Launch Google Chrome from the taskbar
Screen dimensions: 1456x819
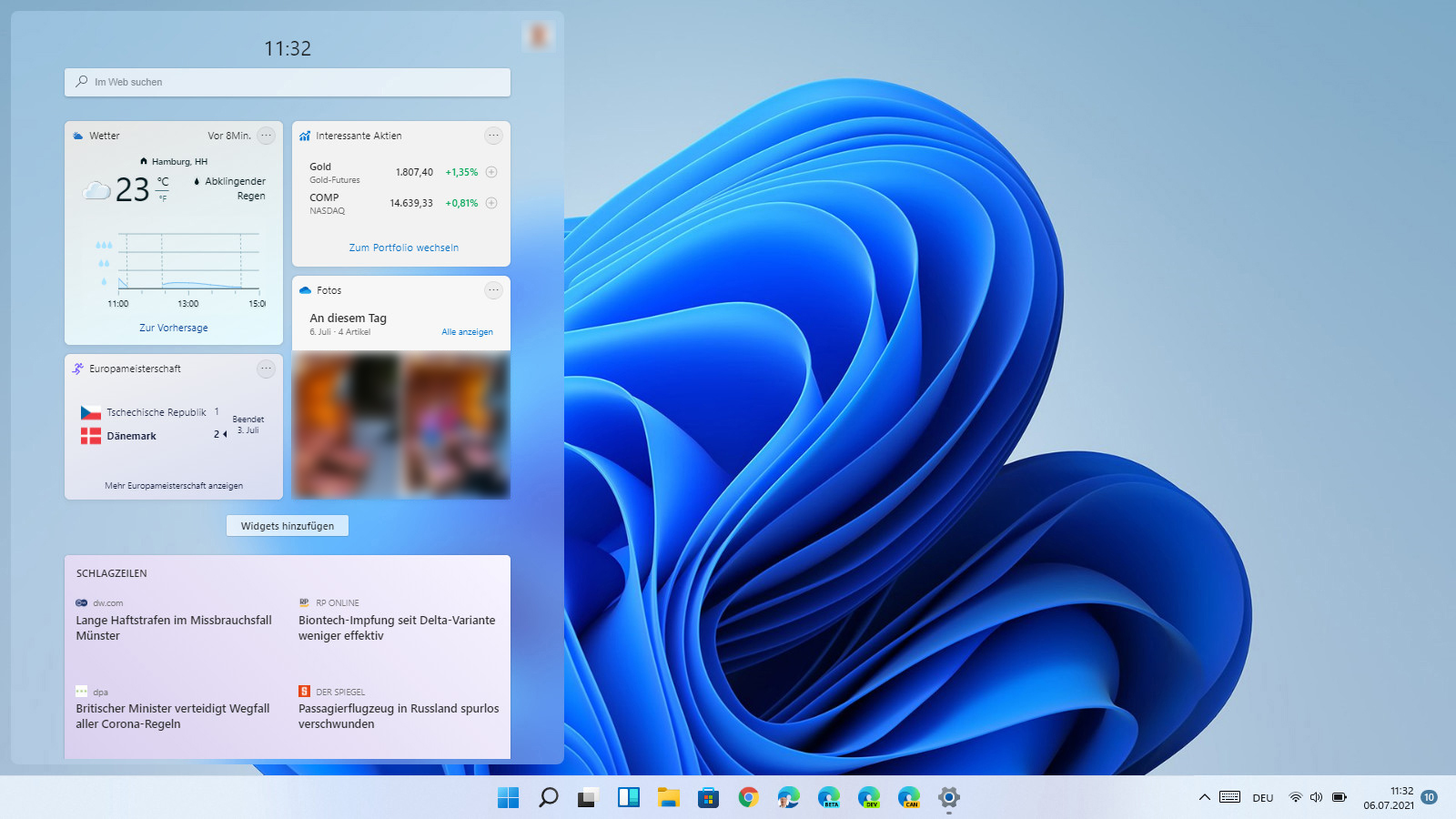(x=748, y=798)
